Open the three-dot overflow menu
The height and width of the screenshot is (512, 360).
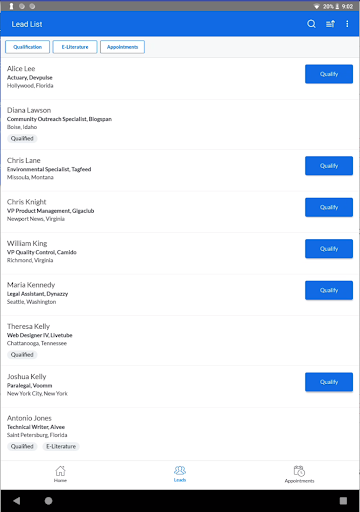(347, 24)
